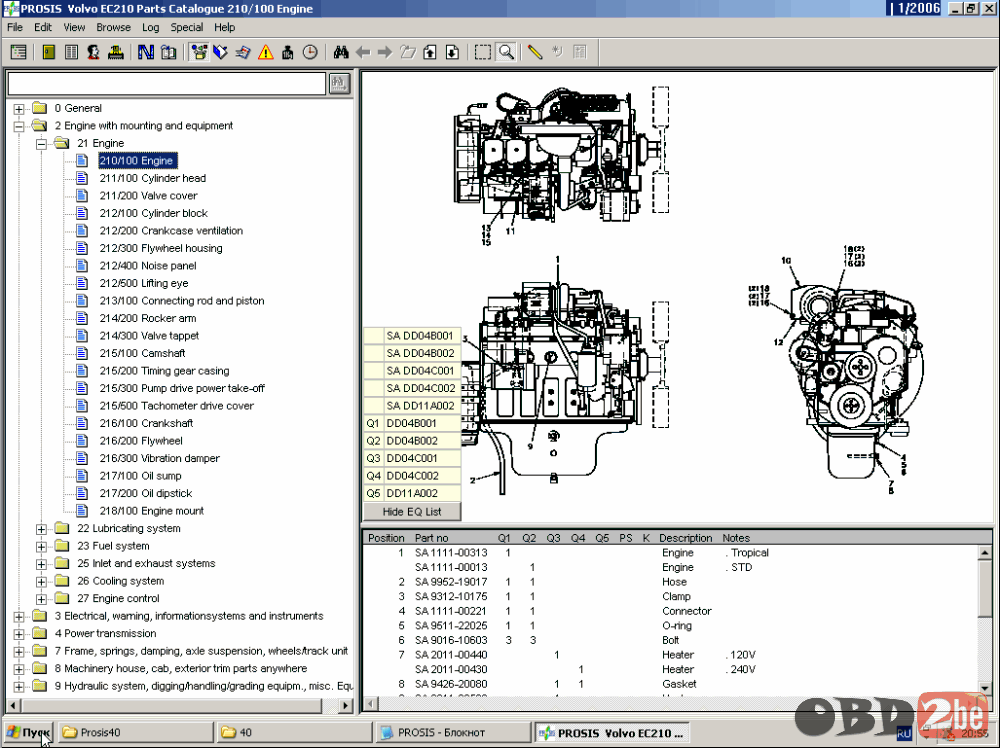Open 217/100 Oil sump page

140,476
